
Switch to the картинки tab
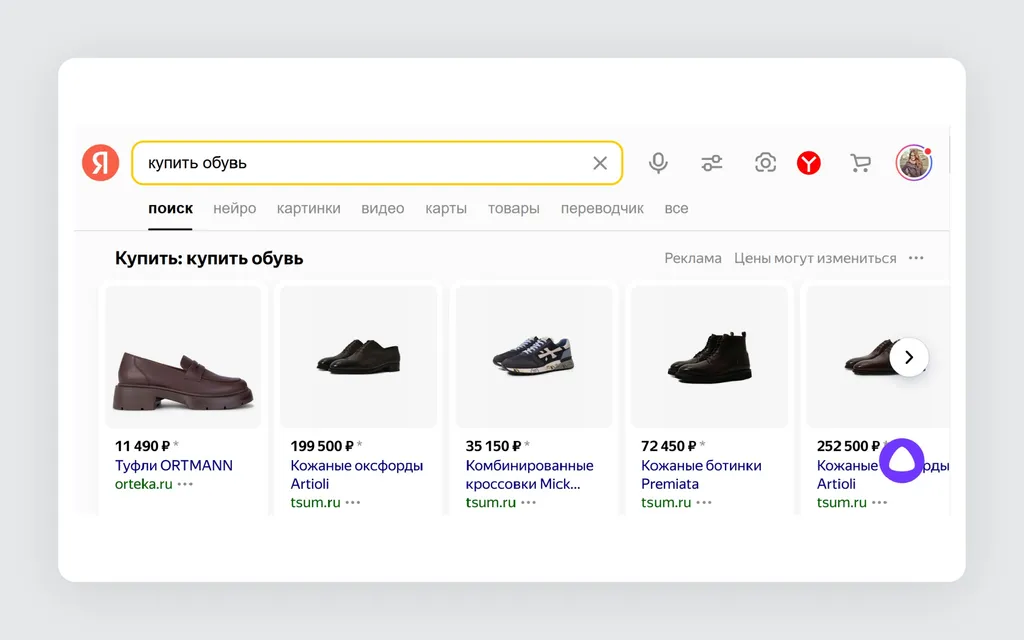tap(308, 208)
